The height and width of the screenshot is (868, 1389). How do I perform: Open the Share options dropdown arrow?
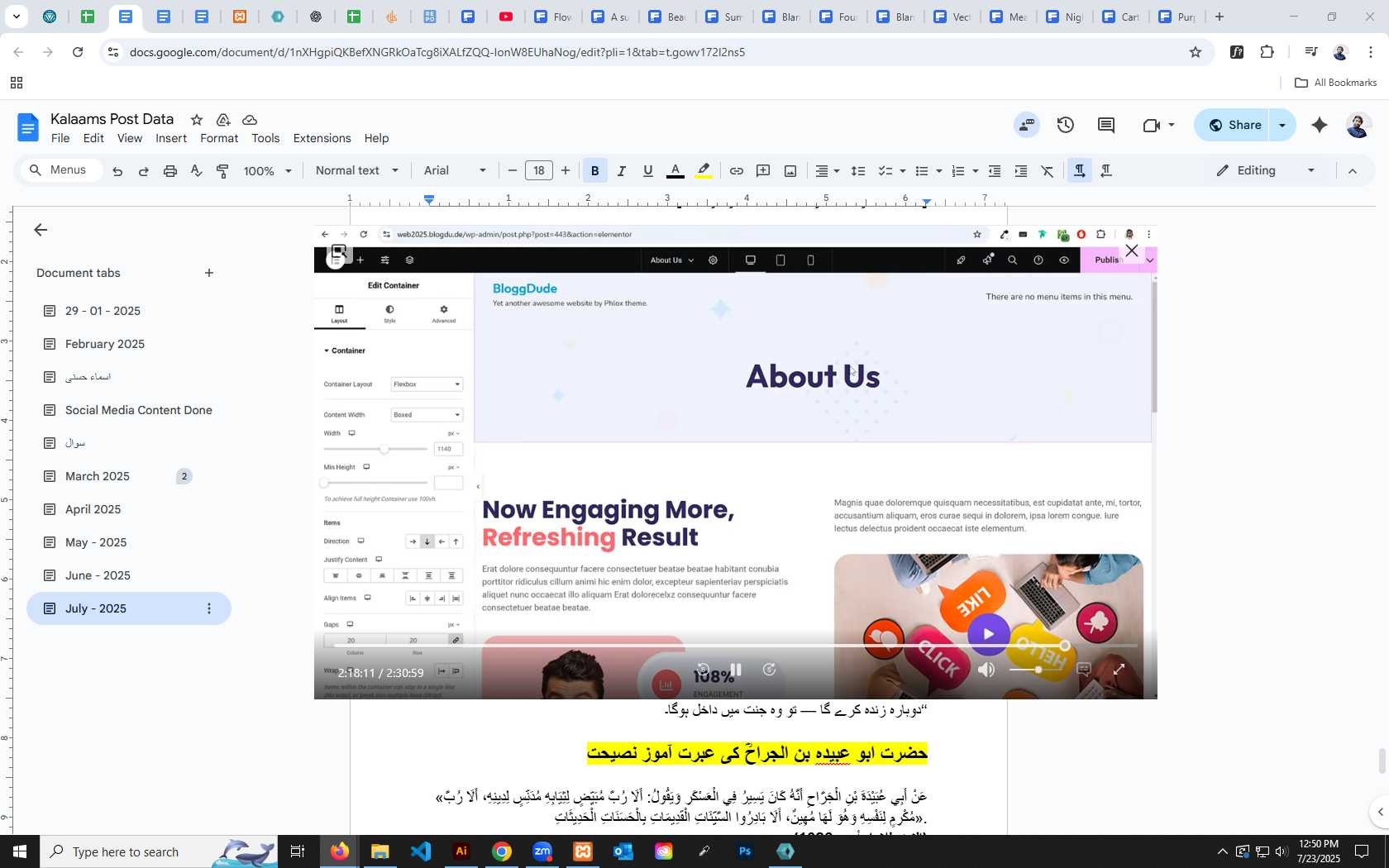tap(1282, 125)
